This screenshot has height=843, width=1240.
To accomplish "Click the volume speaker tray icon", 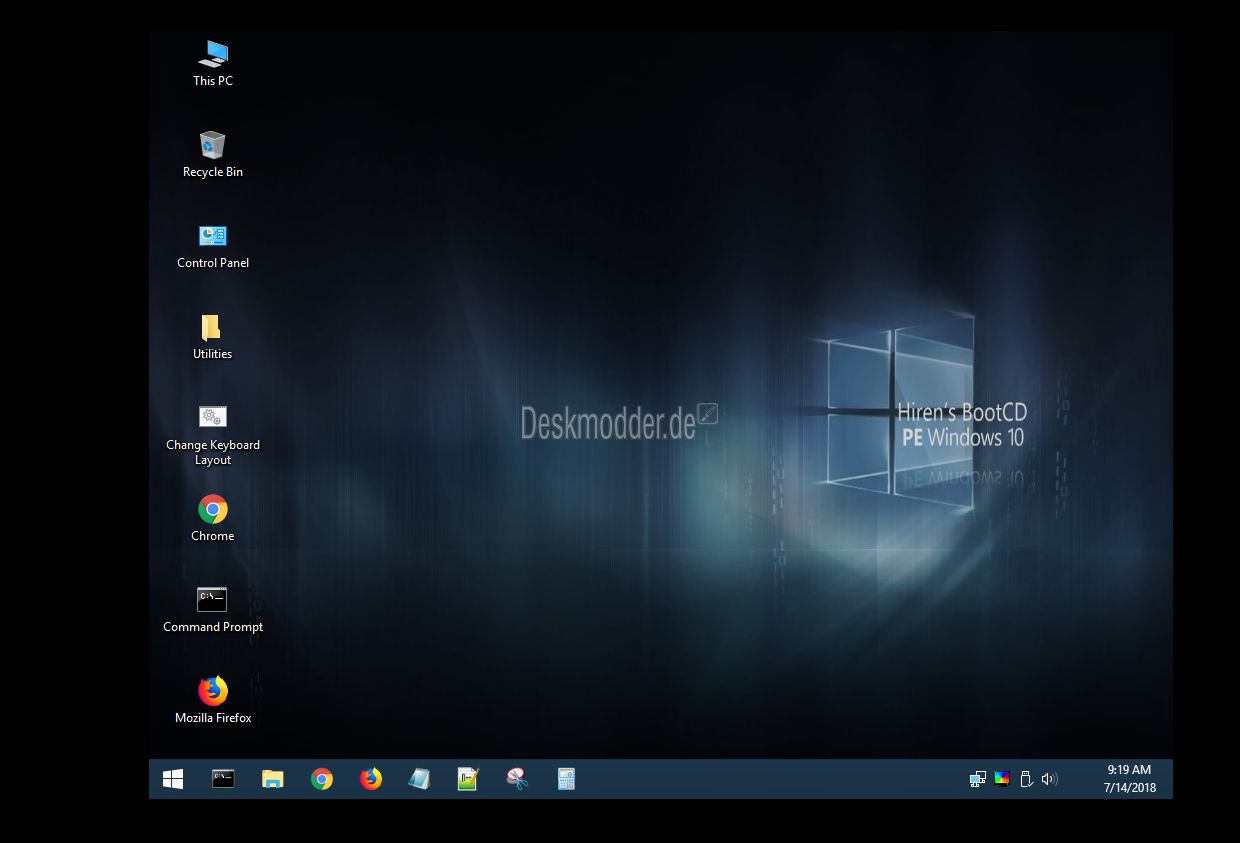I will pyautogui.click(x=1049, y=779).
